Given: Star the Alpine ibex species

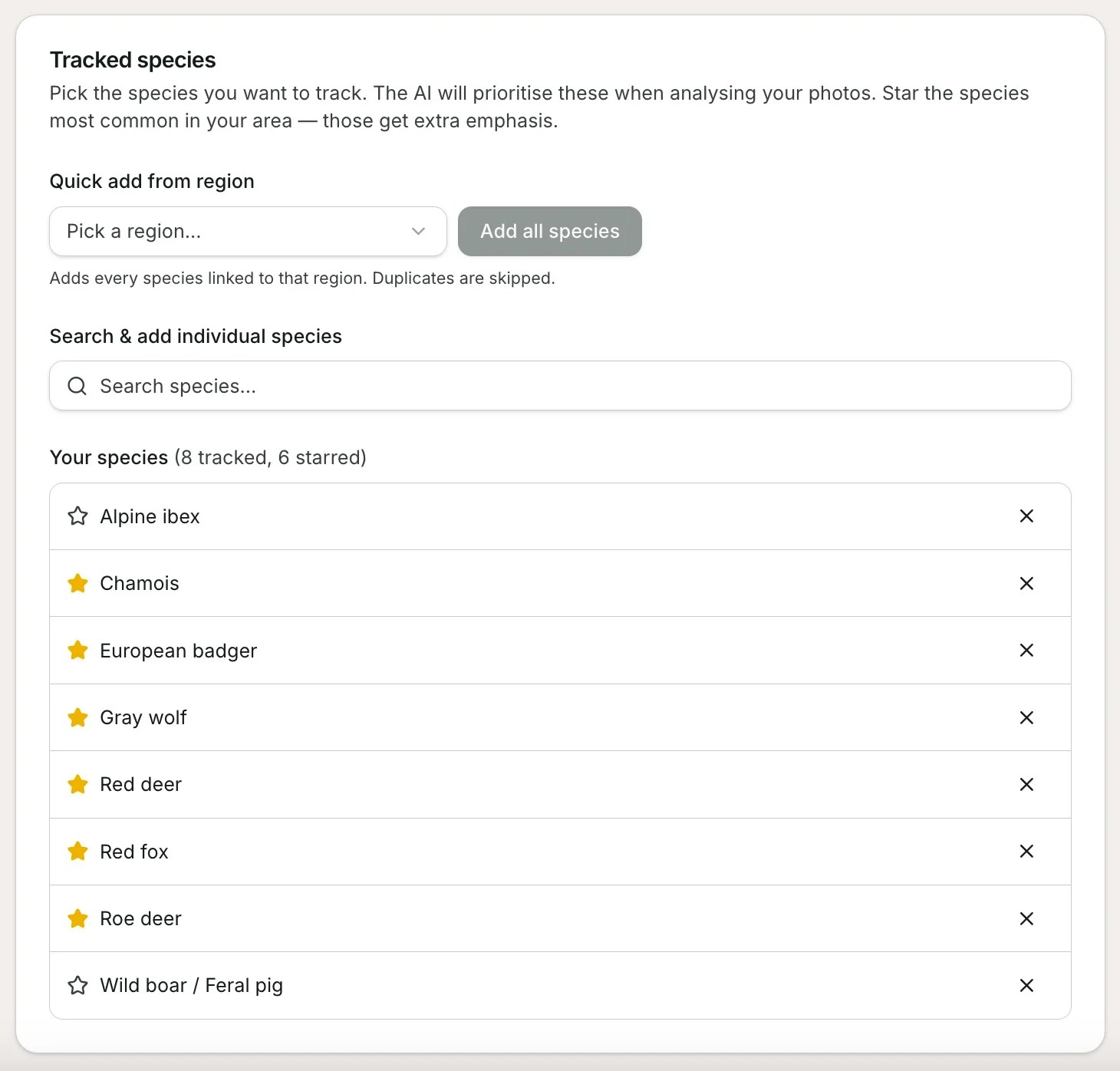Looking at the screenshot, I should [77, 516].
